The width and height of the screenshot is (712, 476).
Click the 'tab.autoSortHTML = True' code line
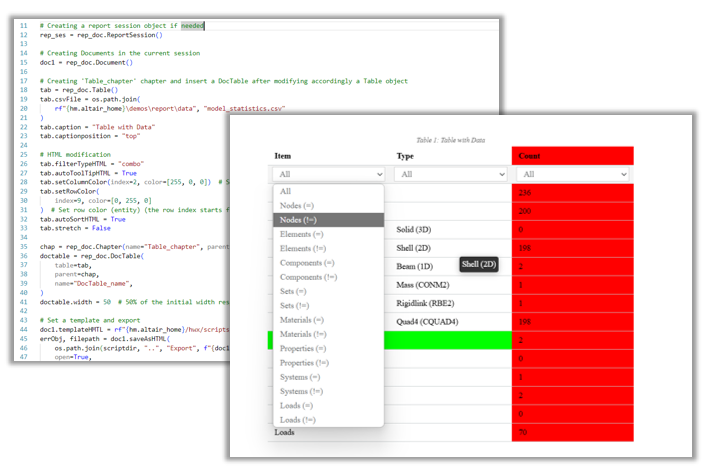coord(82,219)
